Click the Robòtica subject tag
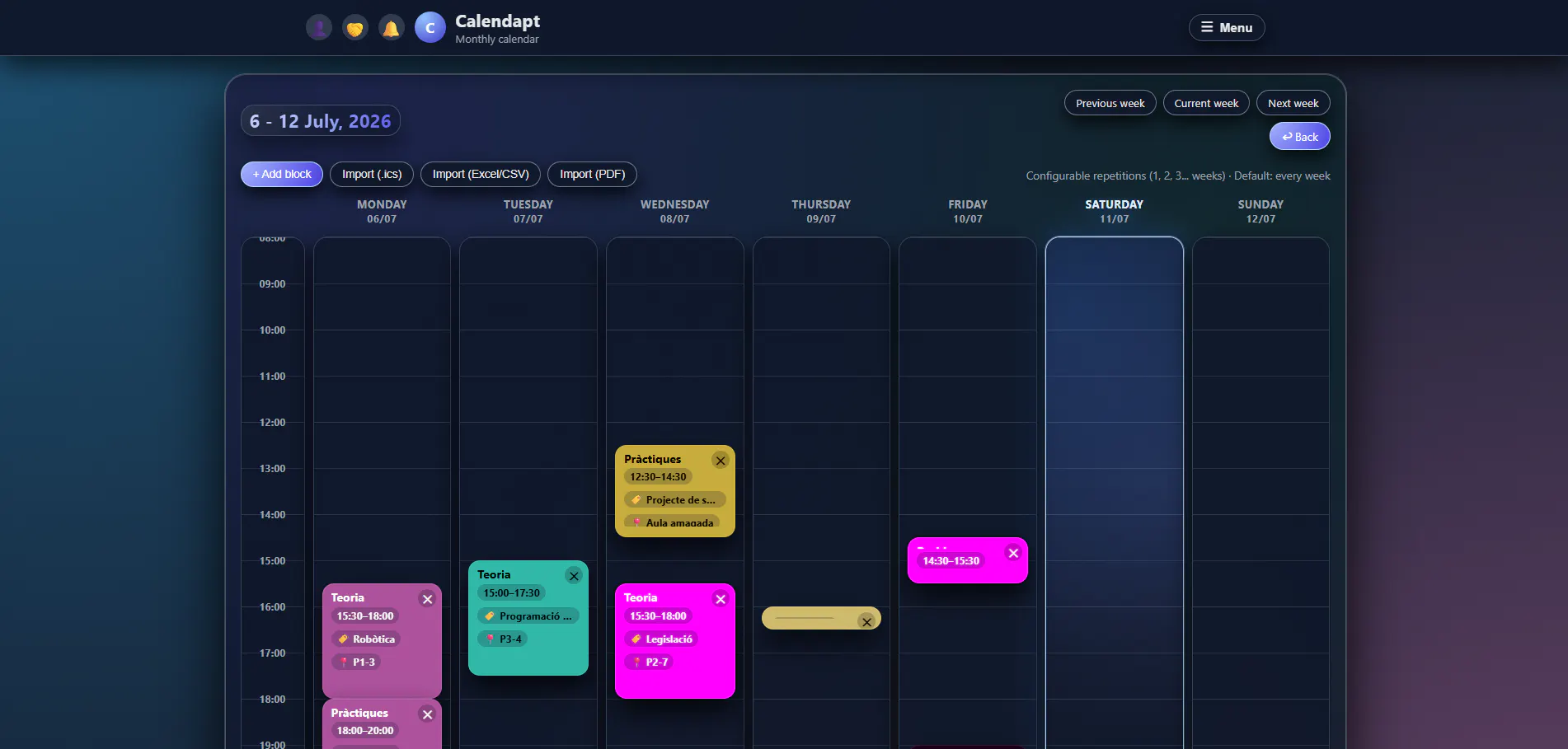Image resolution: width=1568 pixels, height=749 pixels. pyautogui.click(x=366, y=639)
